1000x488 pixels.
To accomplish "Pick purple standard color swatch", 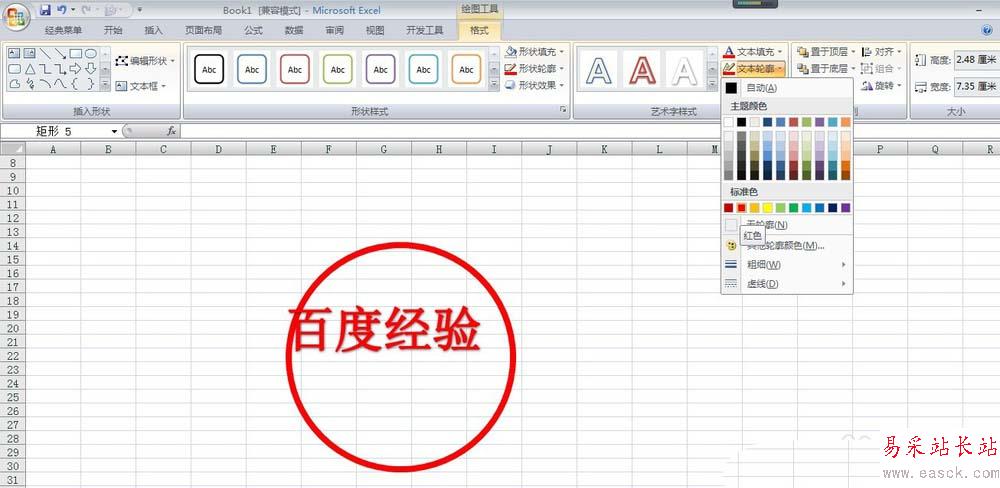I will tap(846, 207).
